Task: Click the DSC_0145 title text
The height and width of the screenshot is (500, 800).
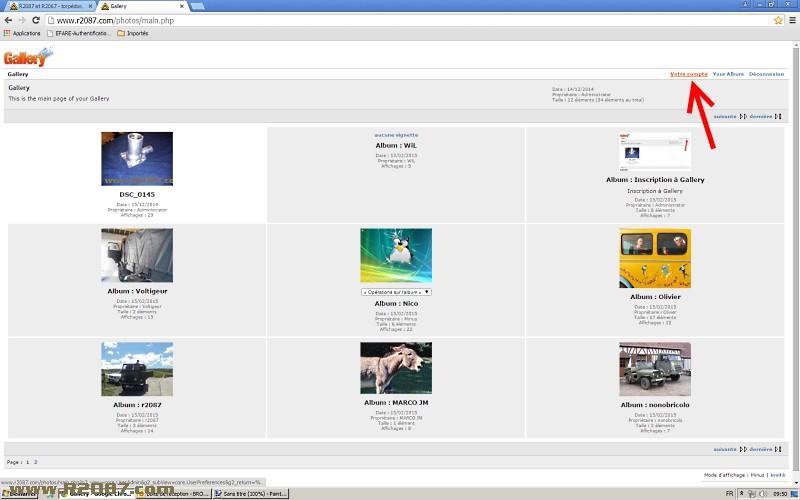Action: point(137,194)
